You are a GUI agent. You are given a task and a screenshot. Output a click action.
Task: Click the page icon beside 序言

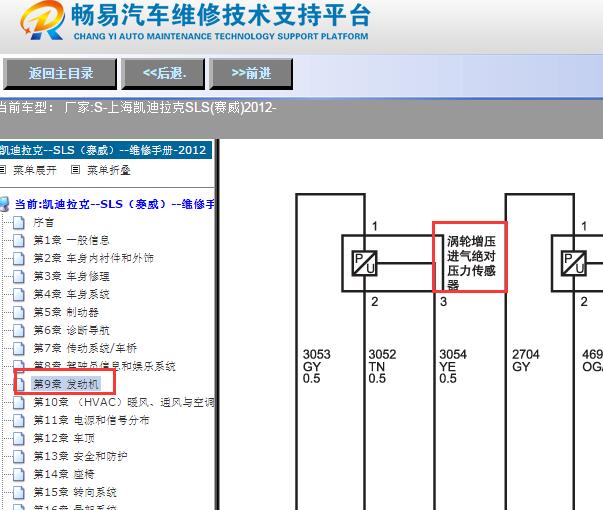(x=18, y=223)
